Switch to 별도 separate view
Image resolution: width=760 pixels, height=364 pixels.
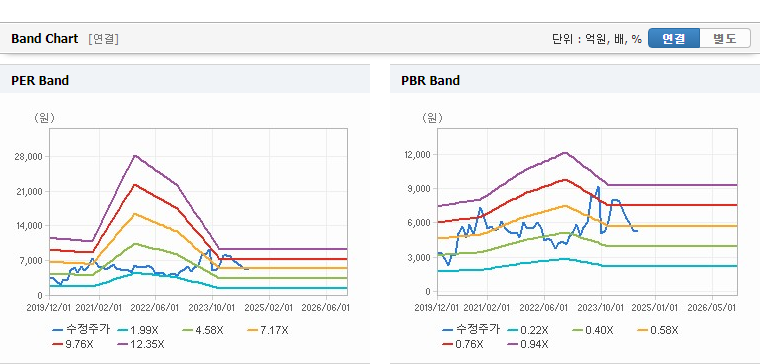point(725,38)
